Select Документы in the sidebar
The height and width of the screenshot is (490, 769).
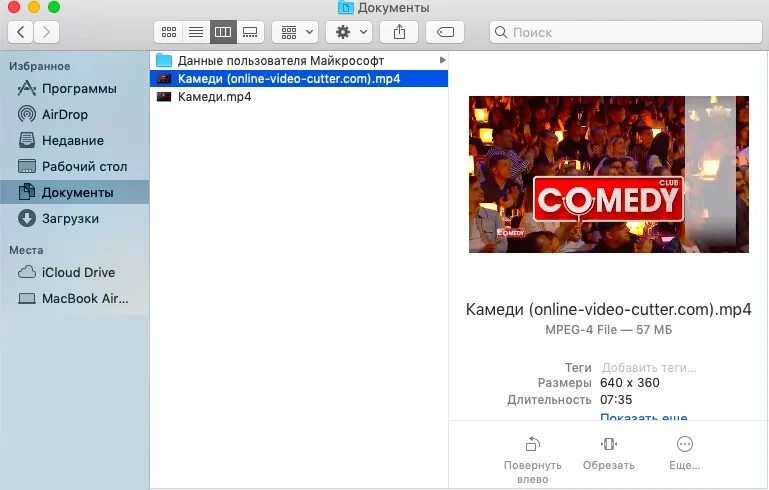75,192
